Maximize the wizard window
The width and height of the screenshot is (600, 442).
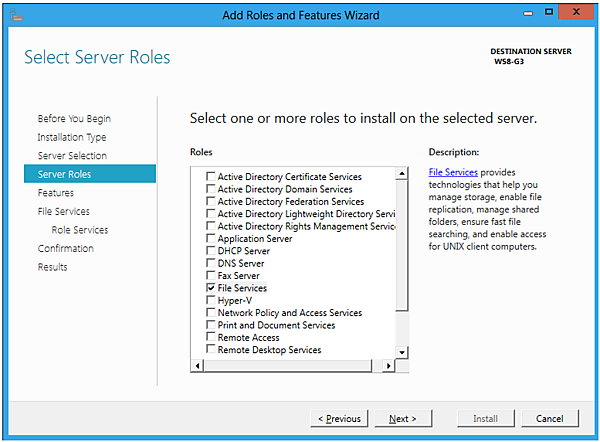pos(549,12)
